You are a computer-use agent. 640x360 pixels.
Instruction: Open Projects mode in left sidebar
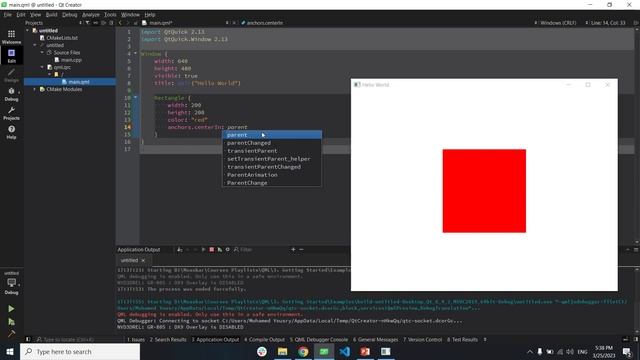[11, 113]
